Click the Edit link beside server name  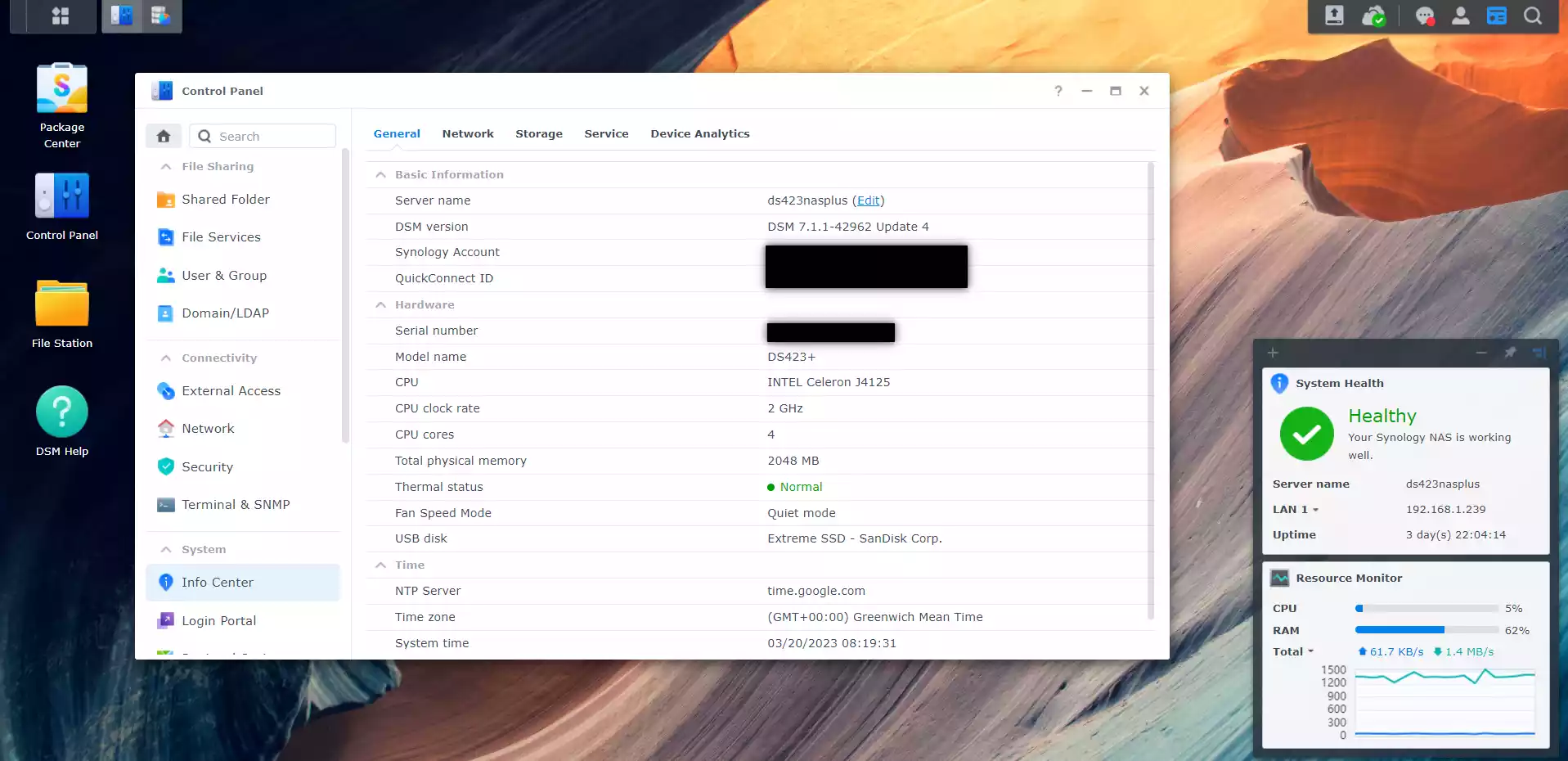869,200
